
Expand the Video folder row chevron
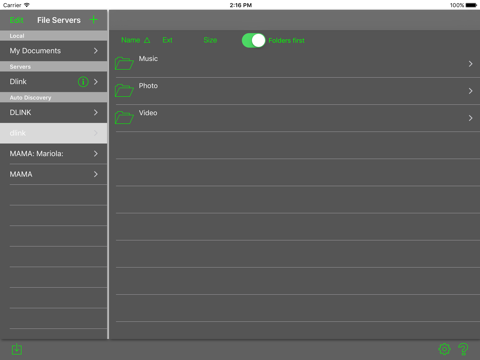[470, 118]
